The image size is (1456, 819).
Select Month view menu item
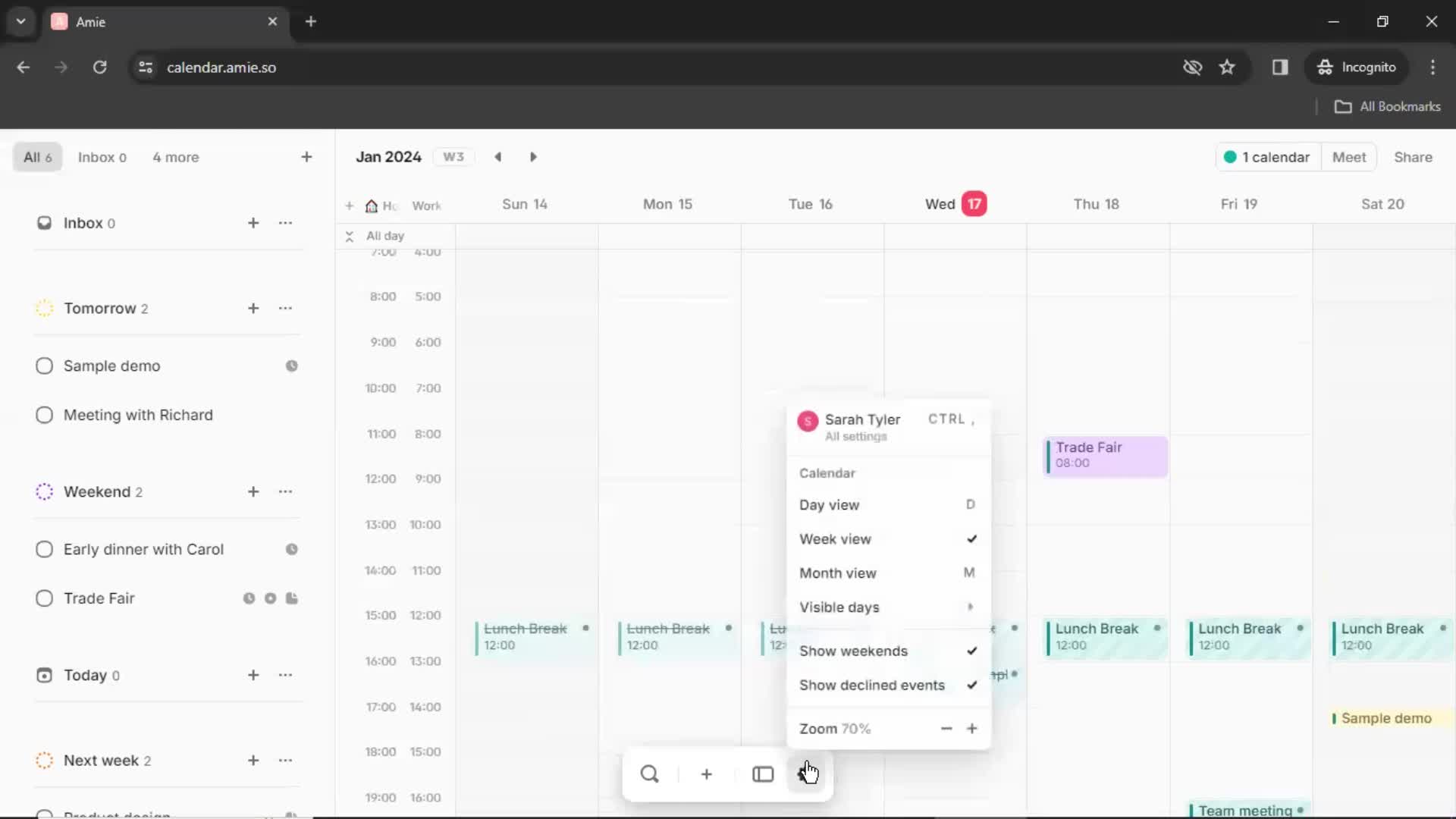(x=838, y=572)
